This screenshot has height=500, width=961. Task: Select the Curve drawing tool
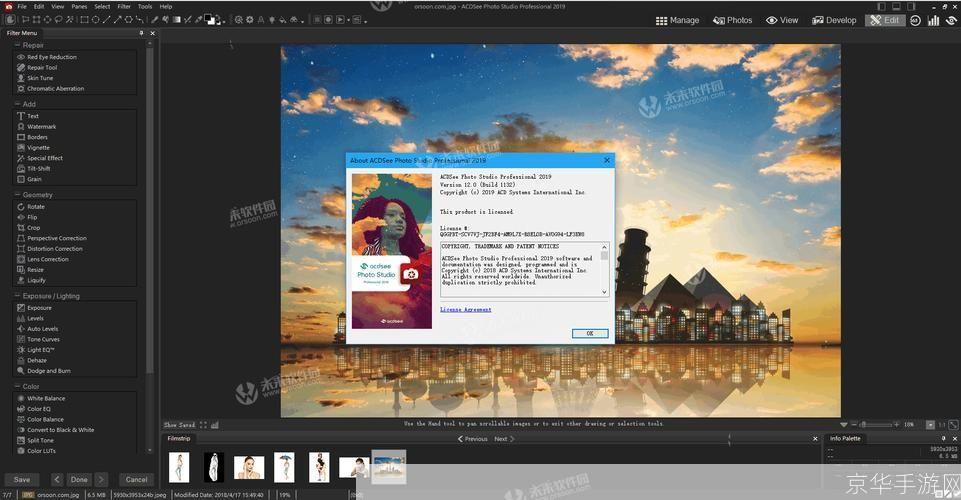point(139,20)
